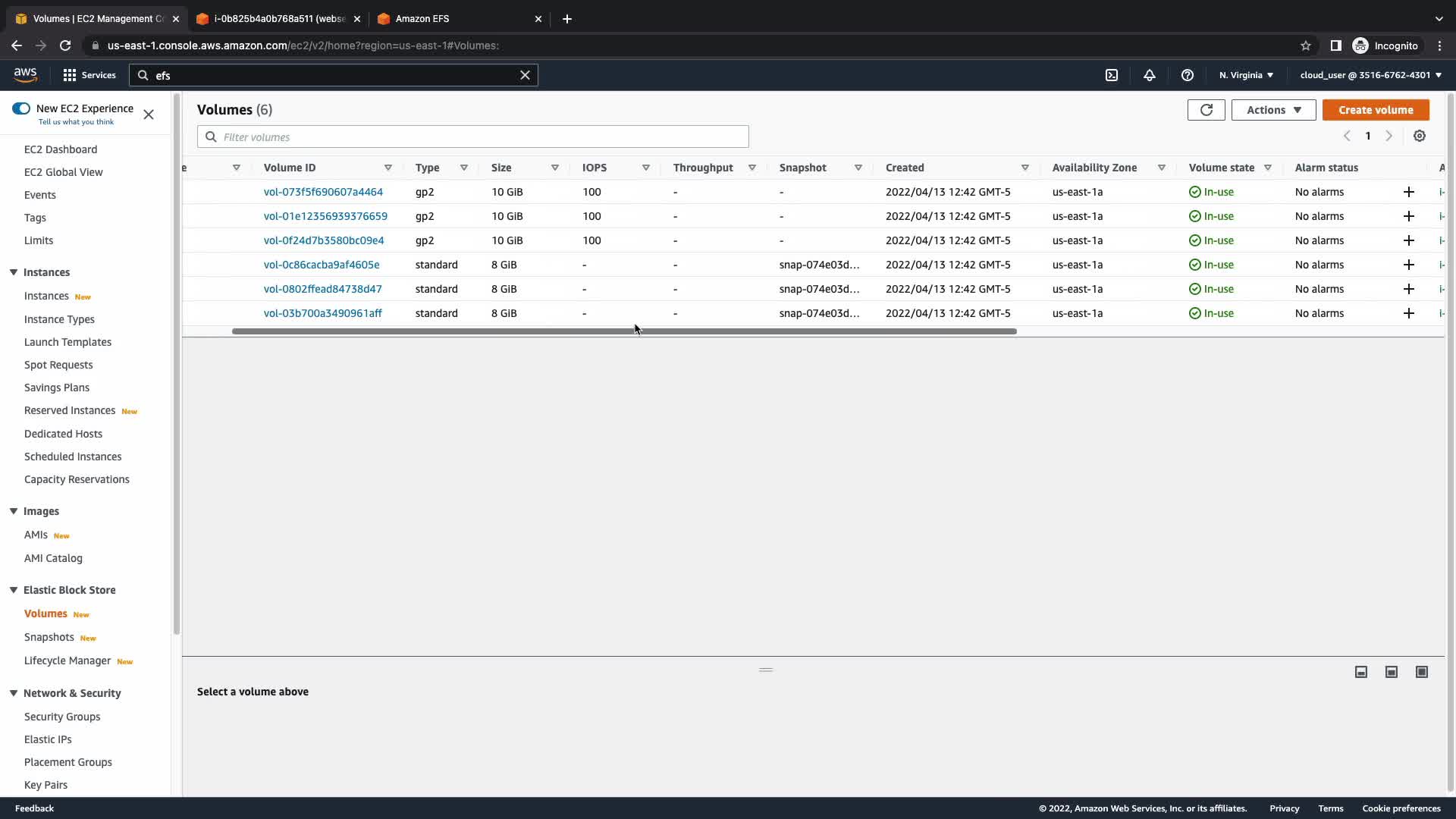Open volume vol-0c86cacba9af4605e link
The height and width of the screenshot is (819, 1456).
322,265
